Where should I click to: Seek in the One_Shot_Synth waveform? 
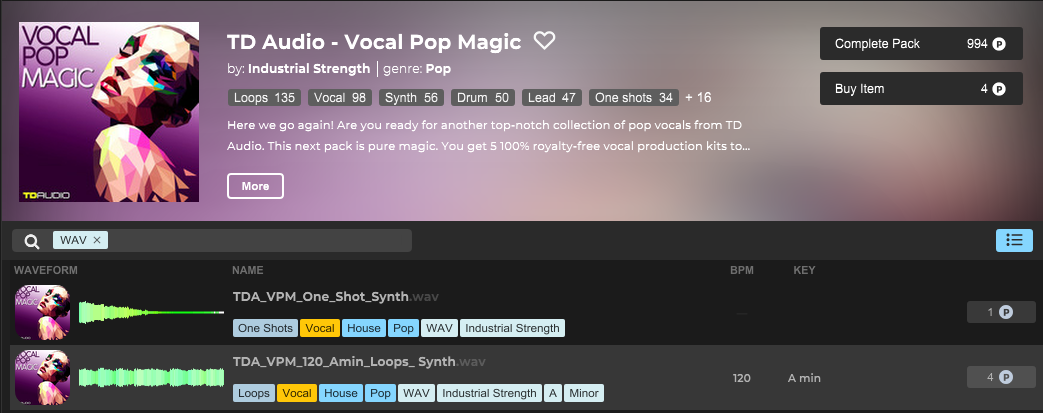pyautogui.click(x=152, y=312)
